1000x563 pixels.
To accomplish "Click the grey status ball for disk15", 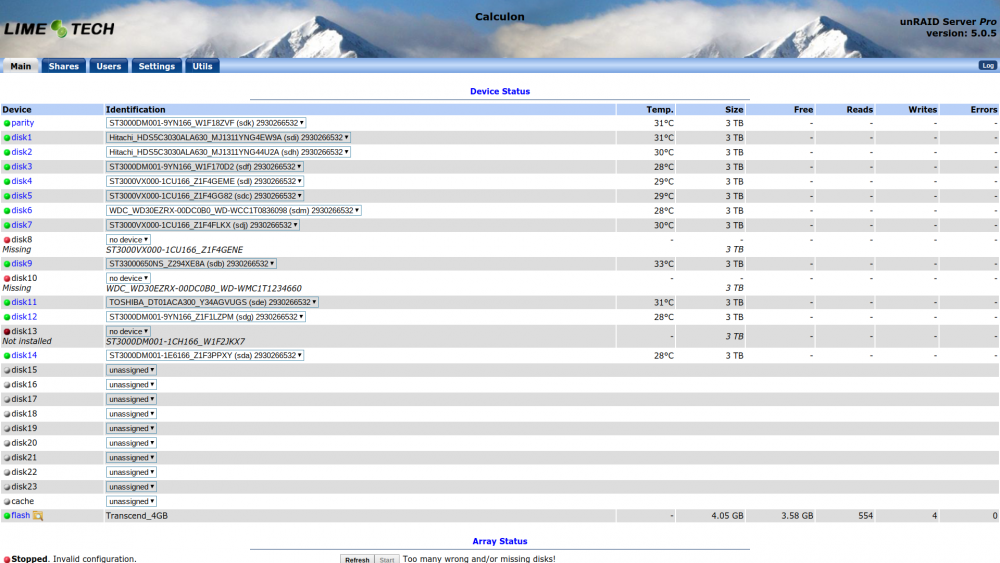I will 7,370.
